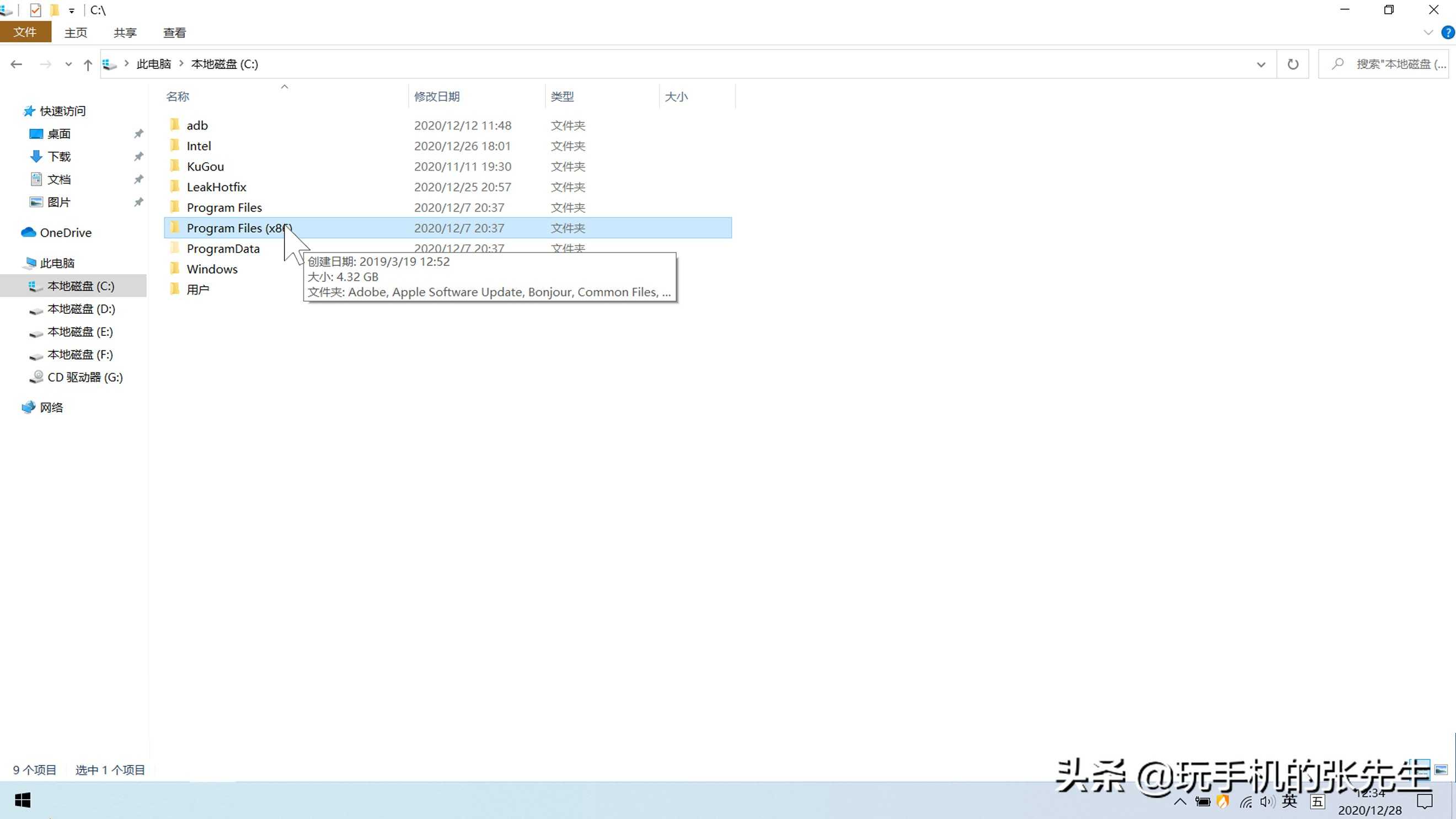
Task: Click 查看 menu tab
Action: pyautogui.click(x=174, y=32)
